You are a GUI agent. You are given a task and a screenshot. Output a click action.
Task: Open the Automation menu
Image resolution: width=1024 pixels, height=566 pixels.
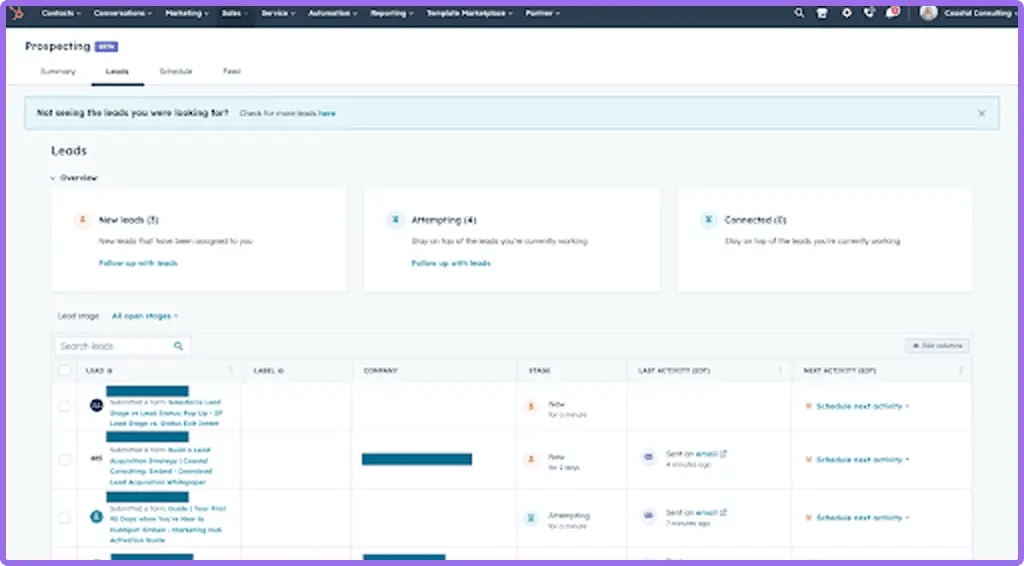click(332, 13)
